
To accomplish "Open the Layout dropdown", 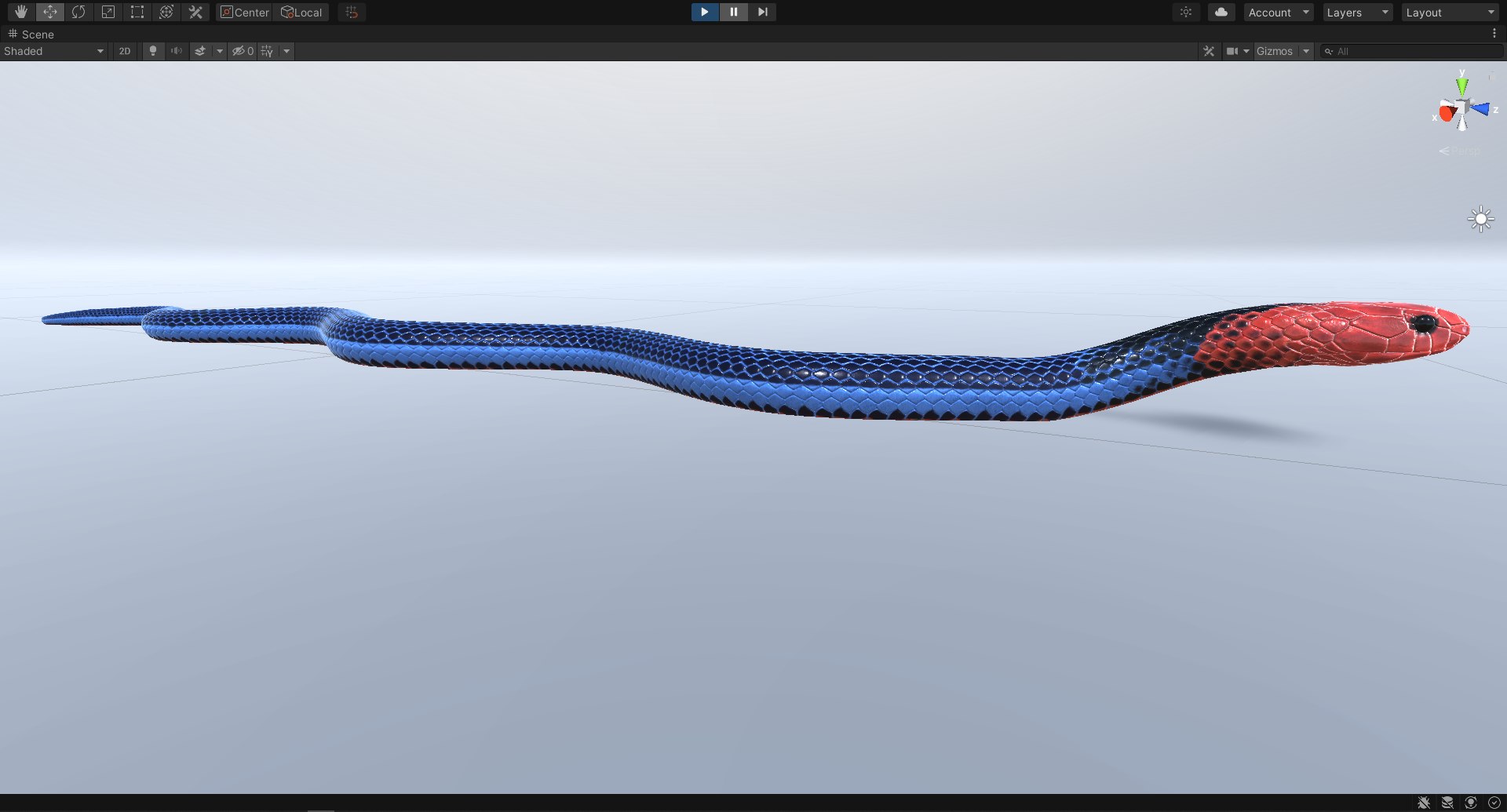I will (x=1450, y=13).
